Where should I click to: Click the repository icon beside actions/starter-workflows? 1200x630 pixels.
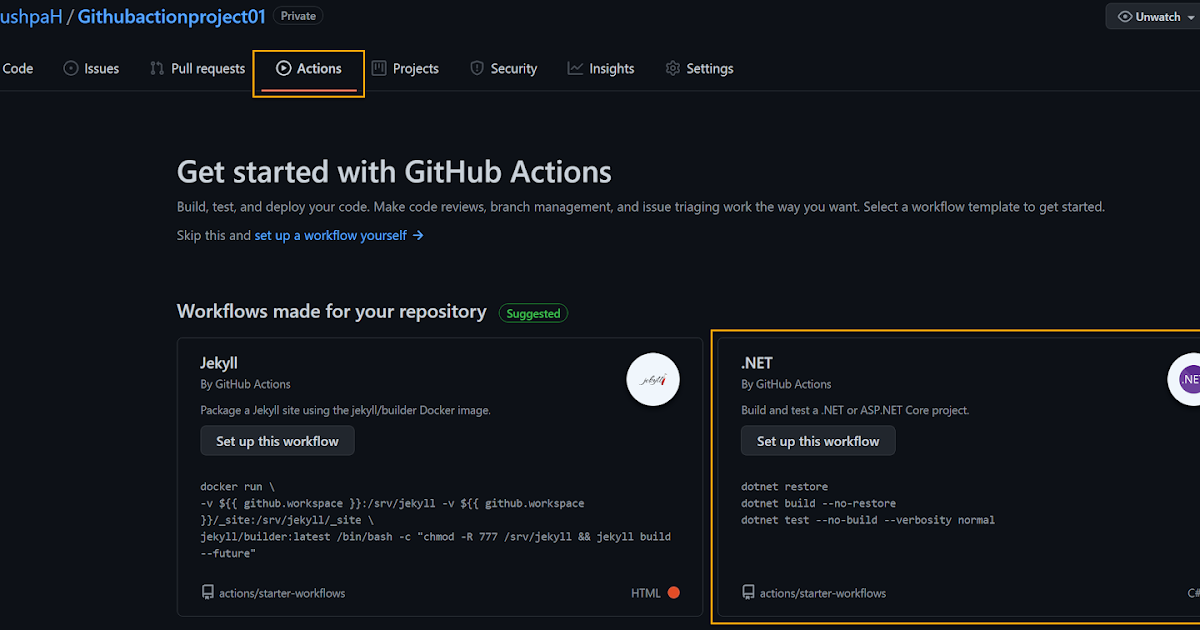coord(207,592)
